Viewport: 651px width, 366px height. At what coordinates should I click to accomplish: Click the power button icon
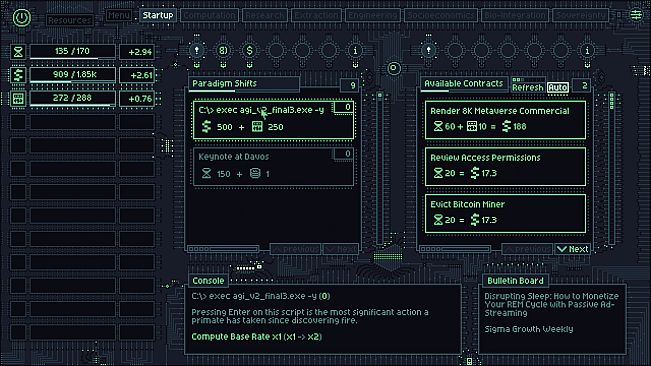(x=22, y=18)
